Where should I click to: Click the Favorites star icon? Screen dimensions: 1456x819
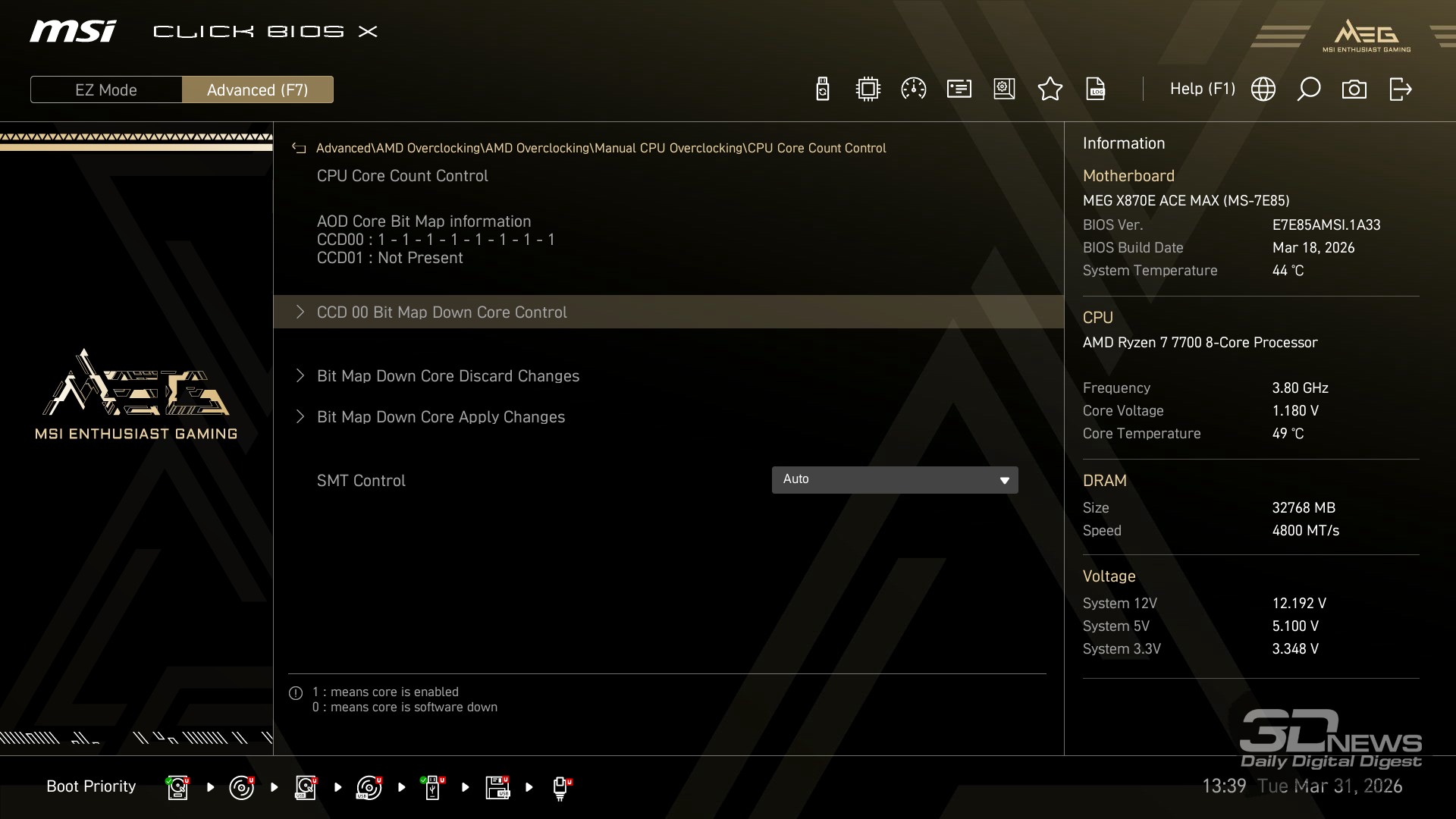coord(1050,89)
